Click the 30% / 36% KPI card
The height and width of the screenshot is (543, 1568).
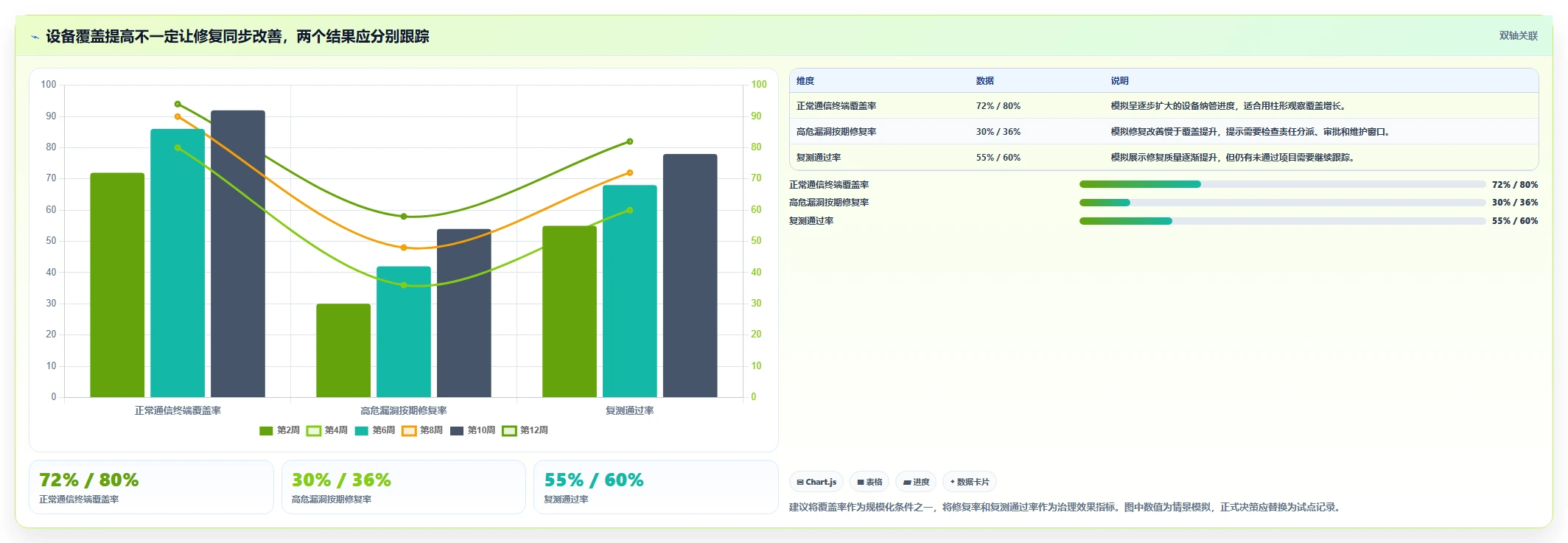[x=404, y=487]
